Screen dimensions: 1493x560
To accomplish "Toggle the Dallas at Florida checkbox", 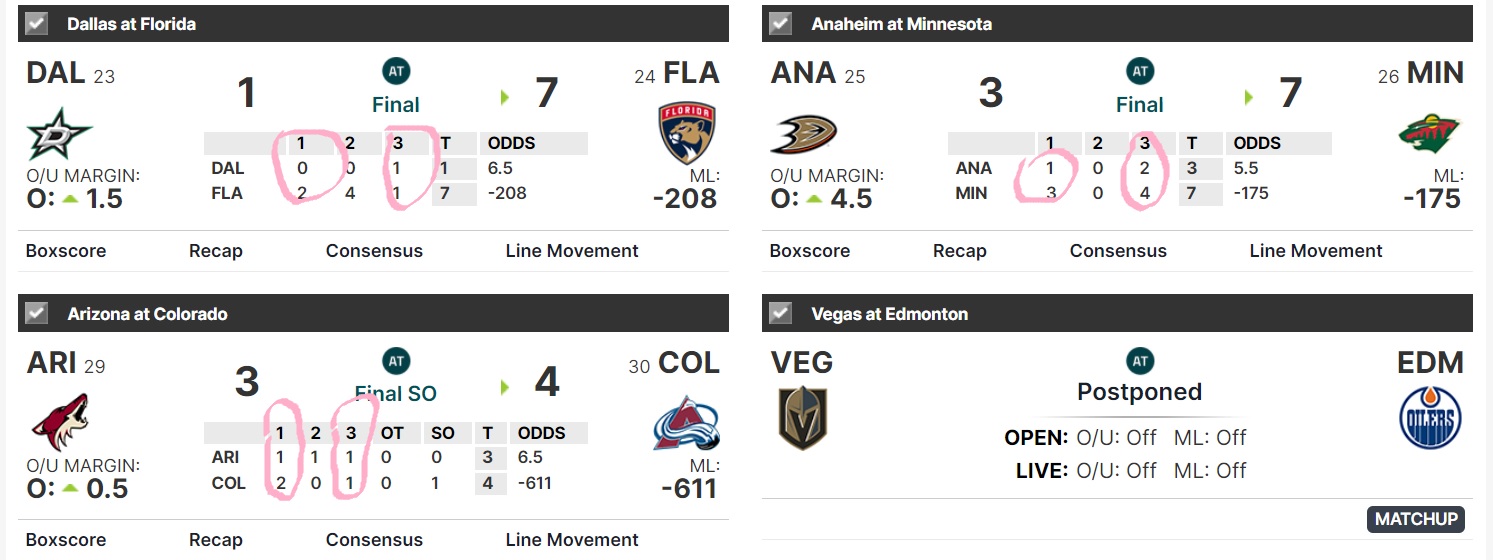I will coord(37,23).
